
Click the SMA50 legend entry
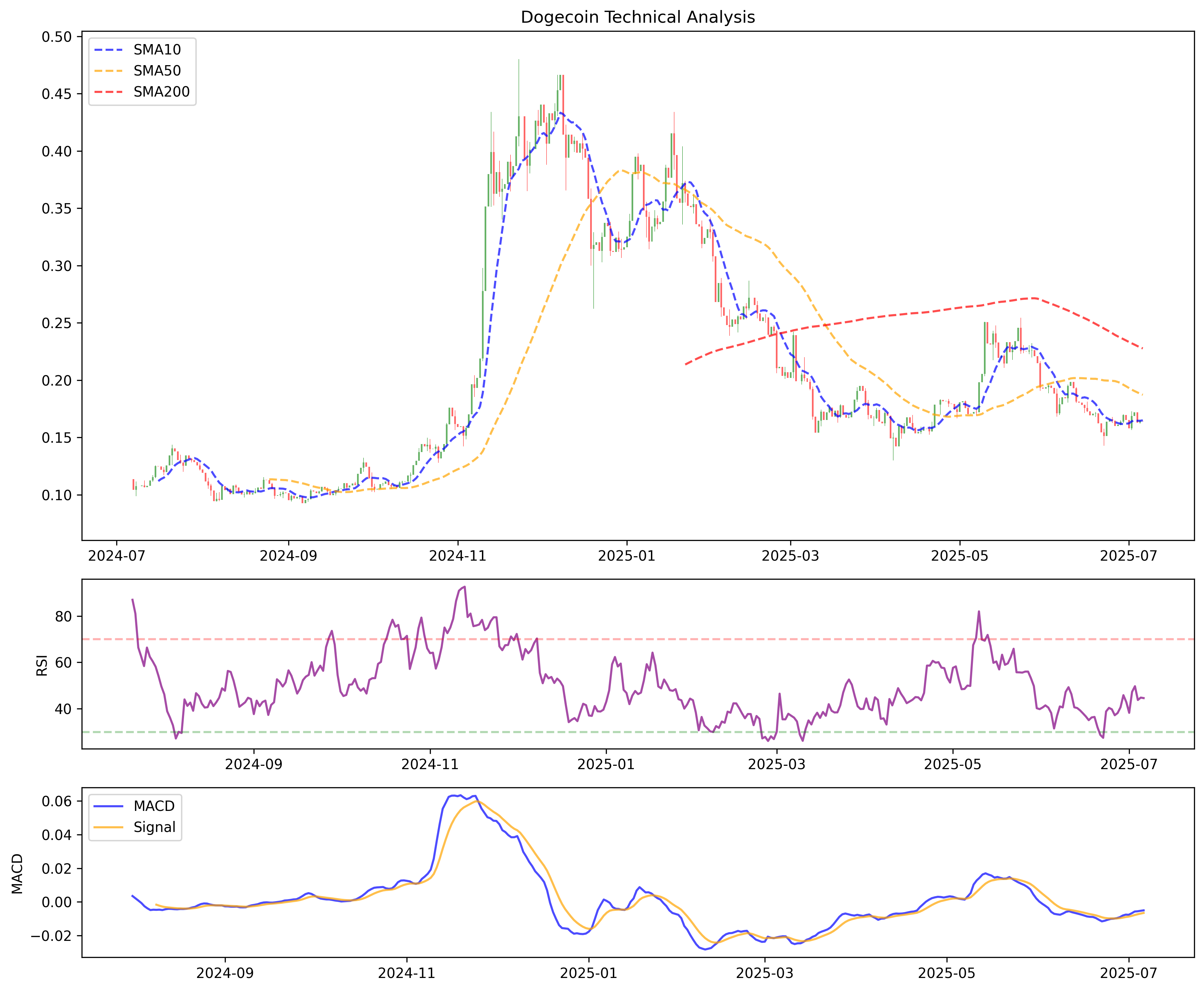coord(157,71)
